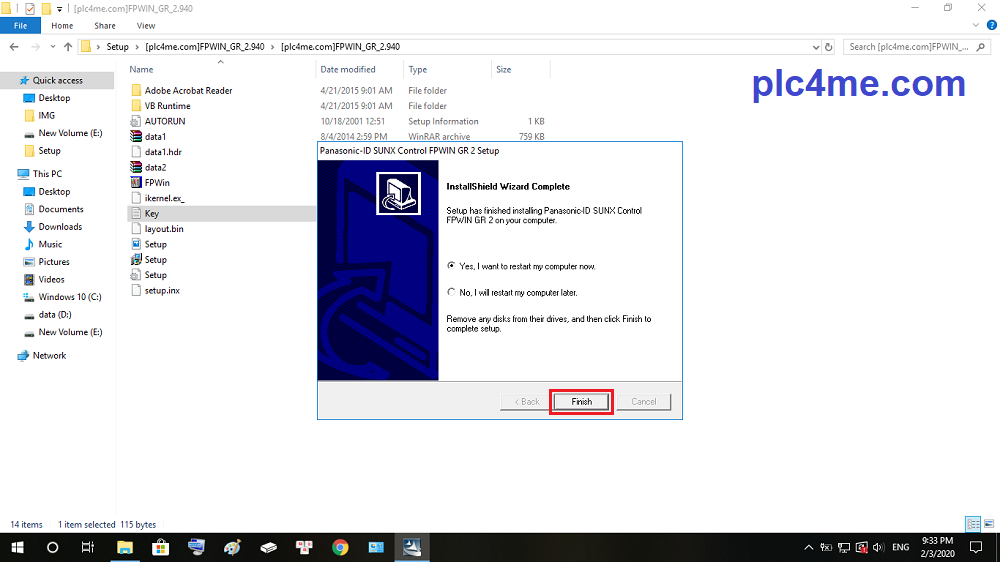This screenshot has width=1000, height=562.
Task: Show hidden system tray icons
Action: [808, 547]
